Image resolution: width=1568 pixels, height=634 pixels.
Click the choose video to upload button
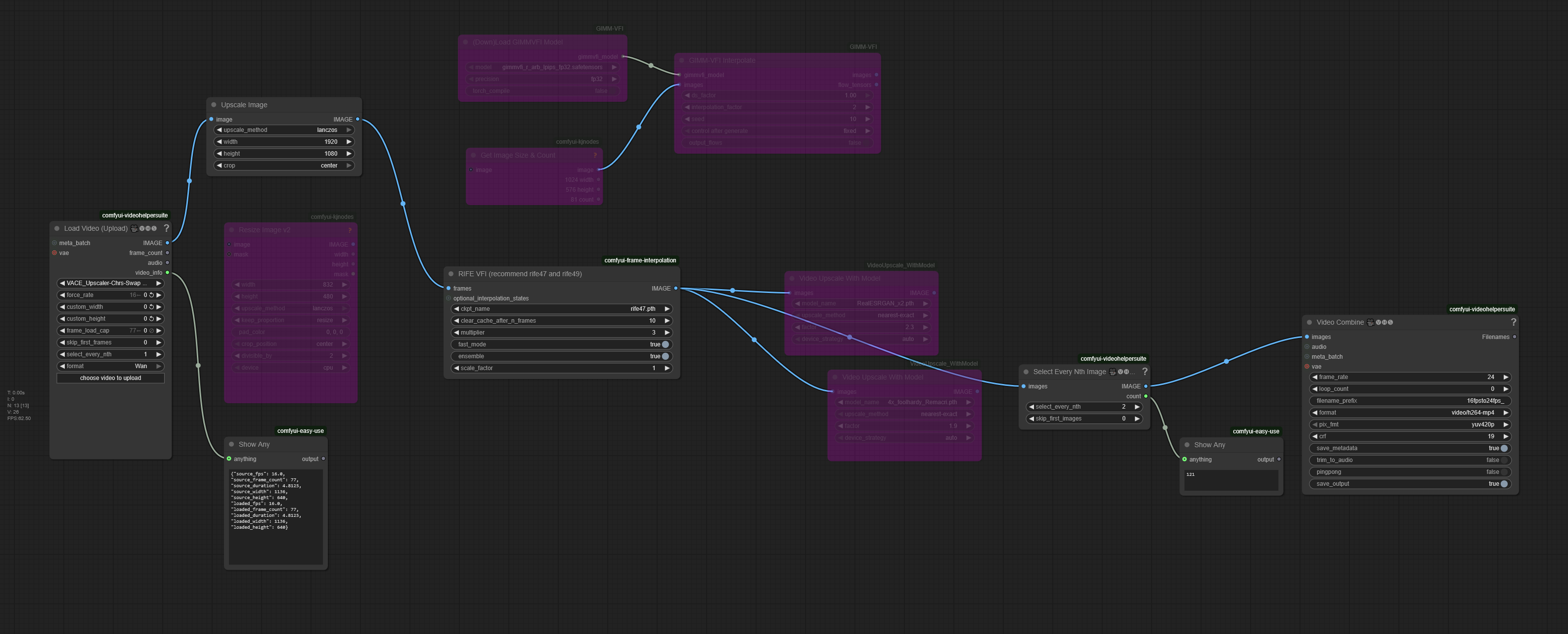110,378
